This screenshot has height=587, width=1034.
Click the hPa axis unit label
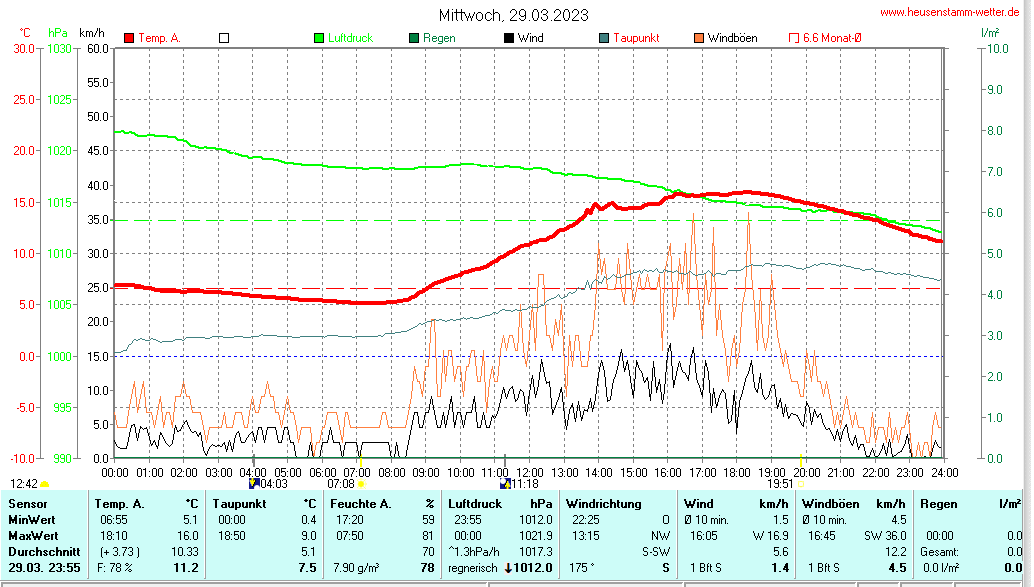(x=59, y=33)
